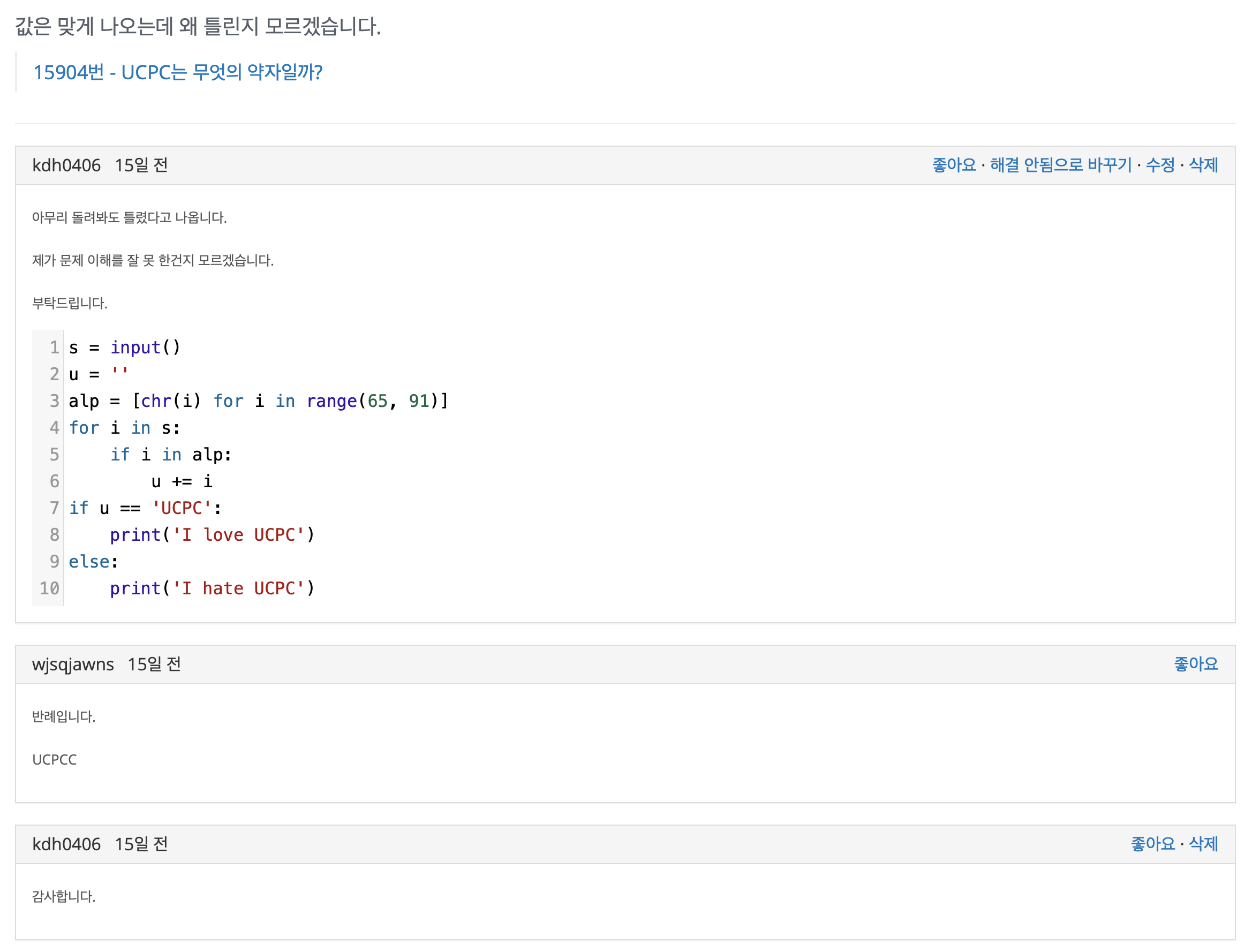The height and width of the screenshot is (952, 1252).
Task: Click 삭제 on the first kdh0406 post
Action: tap(1203, 165)
